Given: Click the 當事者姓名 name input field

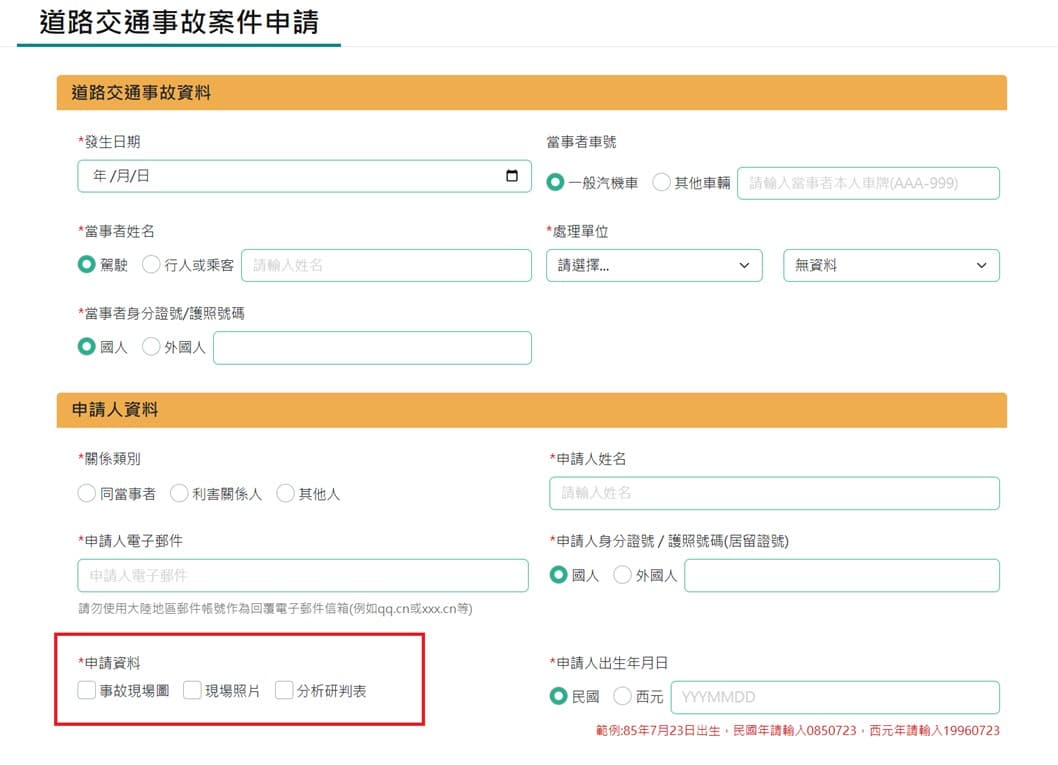Looking at the screenshot, I should pos(386,265).
